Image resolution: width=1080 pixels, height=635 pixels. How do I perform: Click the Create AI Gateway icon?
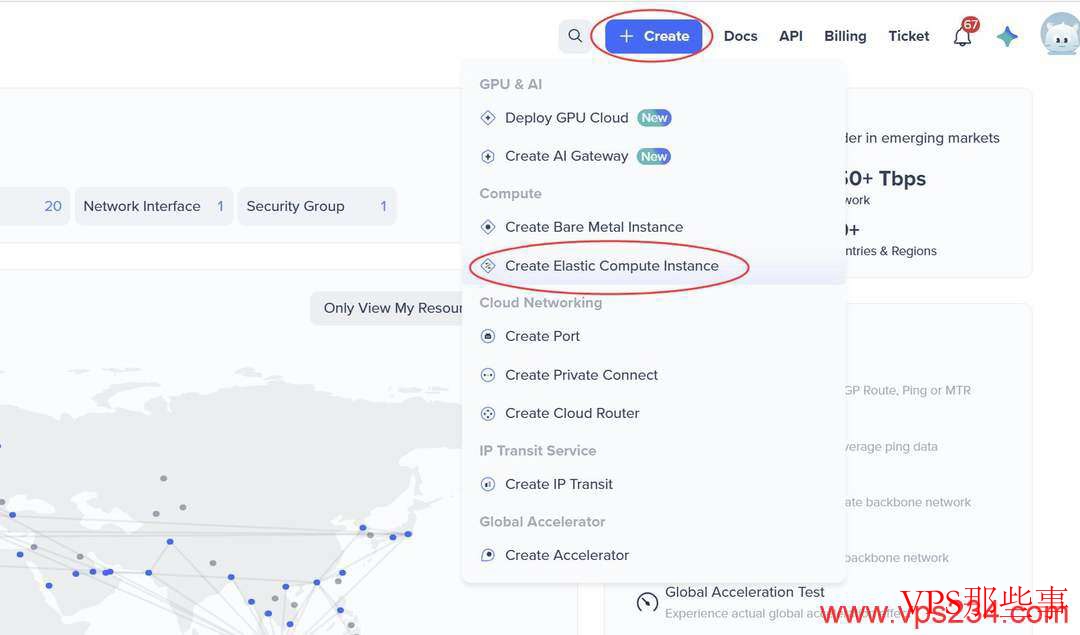pyautogui.click(x=488, y=157)
